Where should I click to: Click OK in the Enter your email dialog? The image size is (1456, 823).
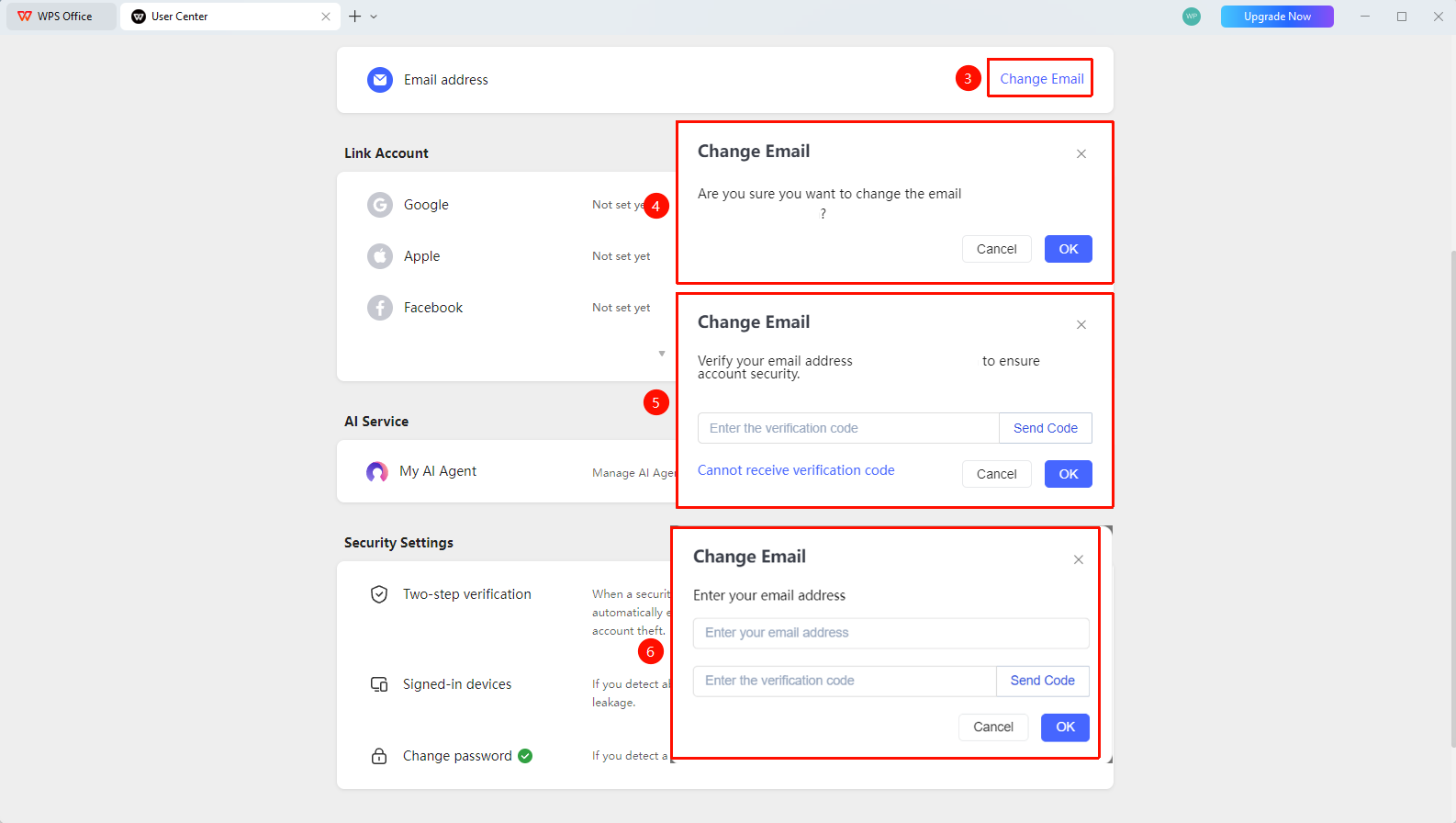click(x=1065, y=727)
